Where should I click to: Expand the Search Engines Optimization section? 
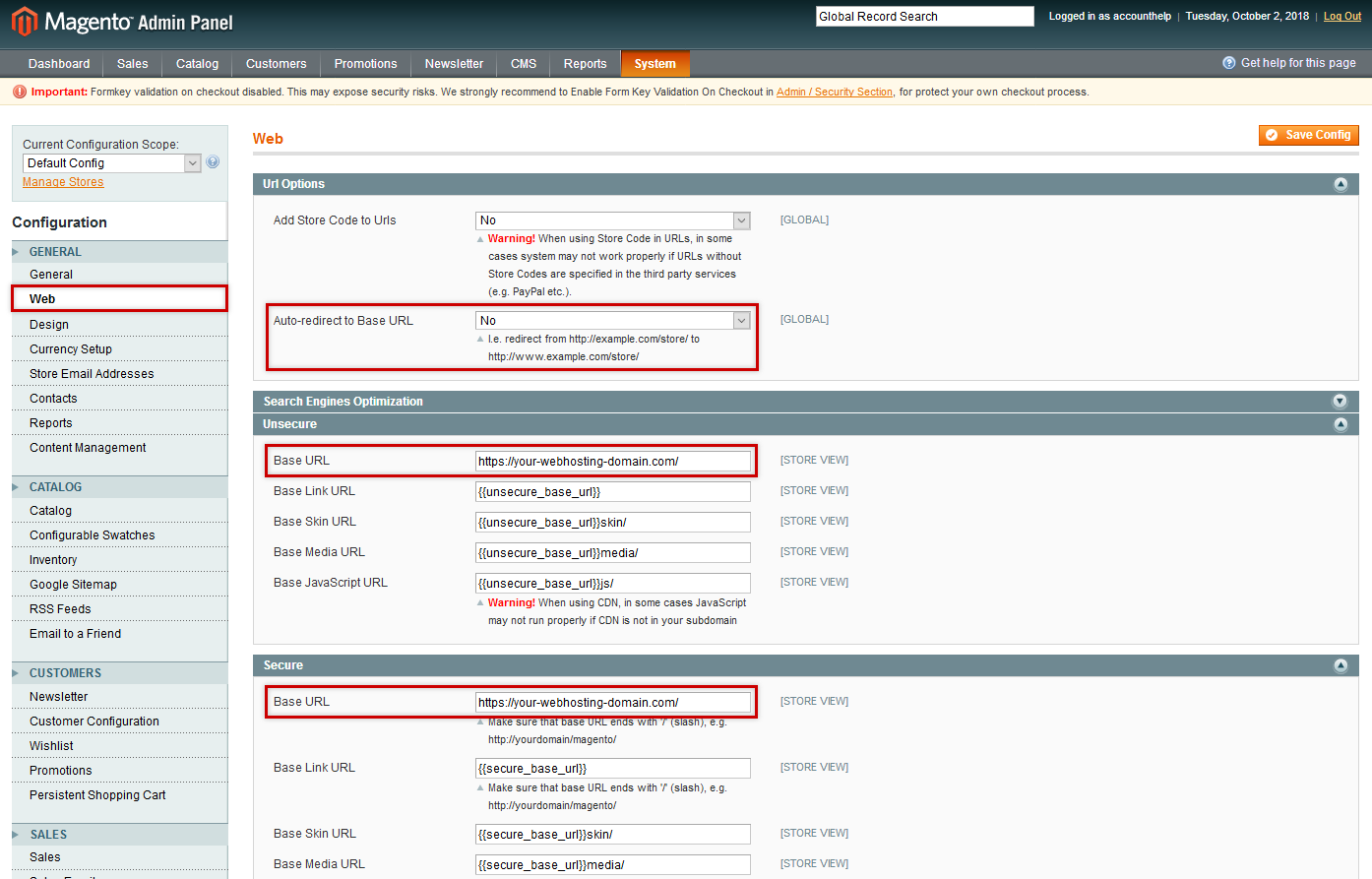(x=1340, y=401)
